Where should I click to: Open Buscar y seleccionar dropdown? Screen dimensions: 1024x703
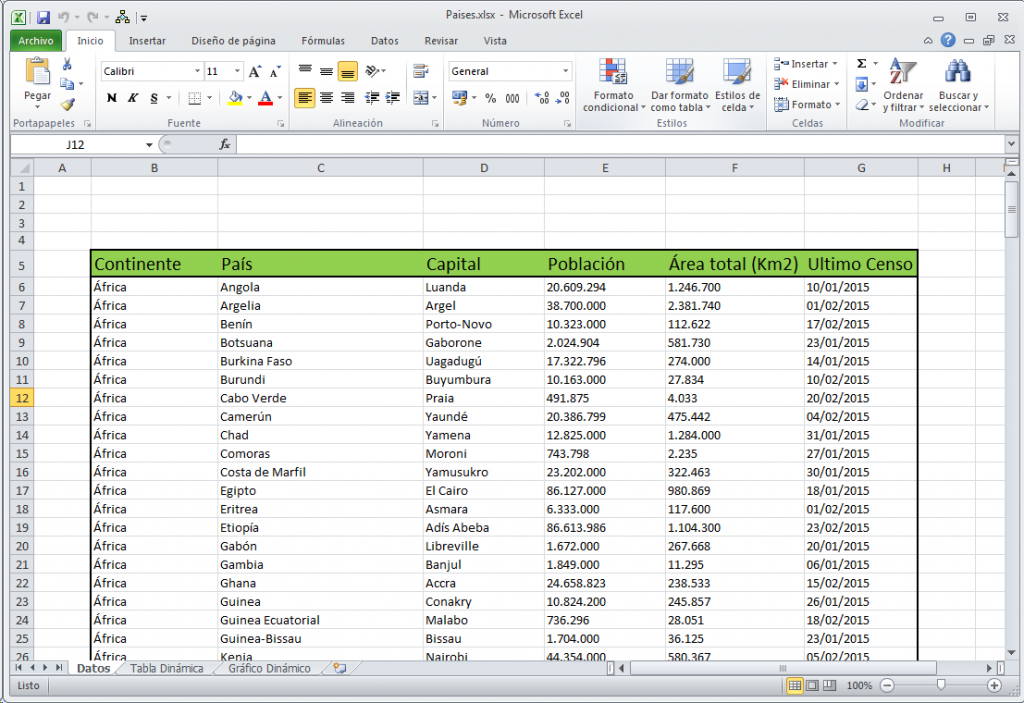point(958,85)
